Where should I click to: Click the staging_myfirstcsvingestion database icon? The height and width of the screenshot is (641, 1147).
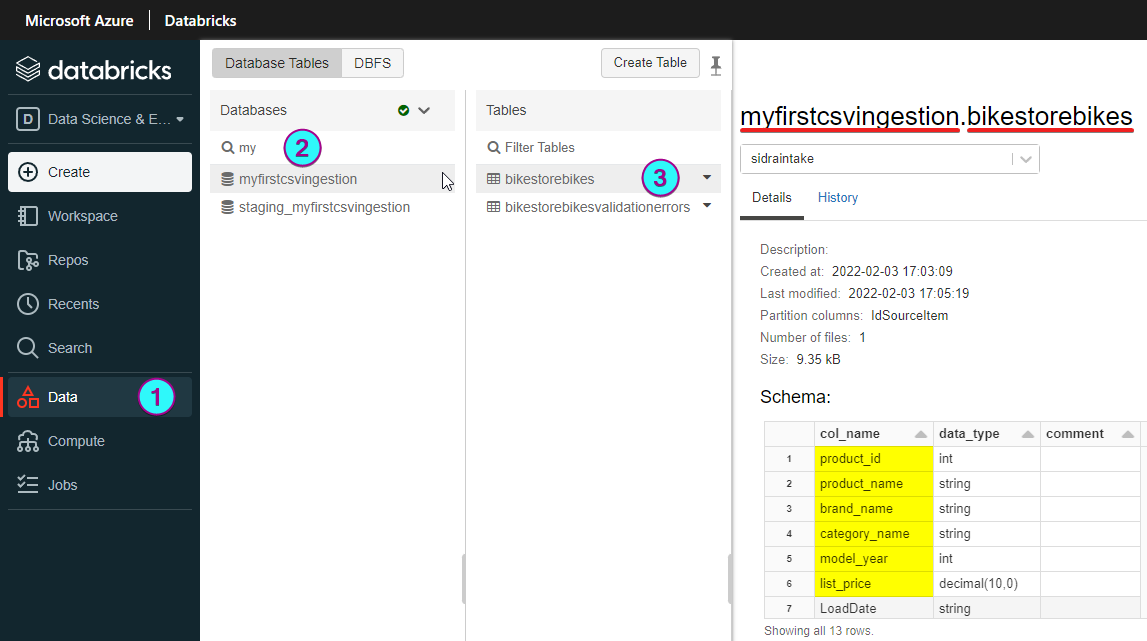tap(227, 207)
